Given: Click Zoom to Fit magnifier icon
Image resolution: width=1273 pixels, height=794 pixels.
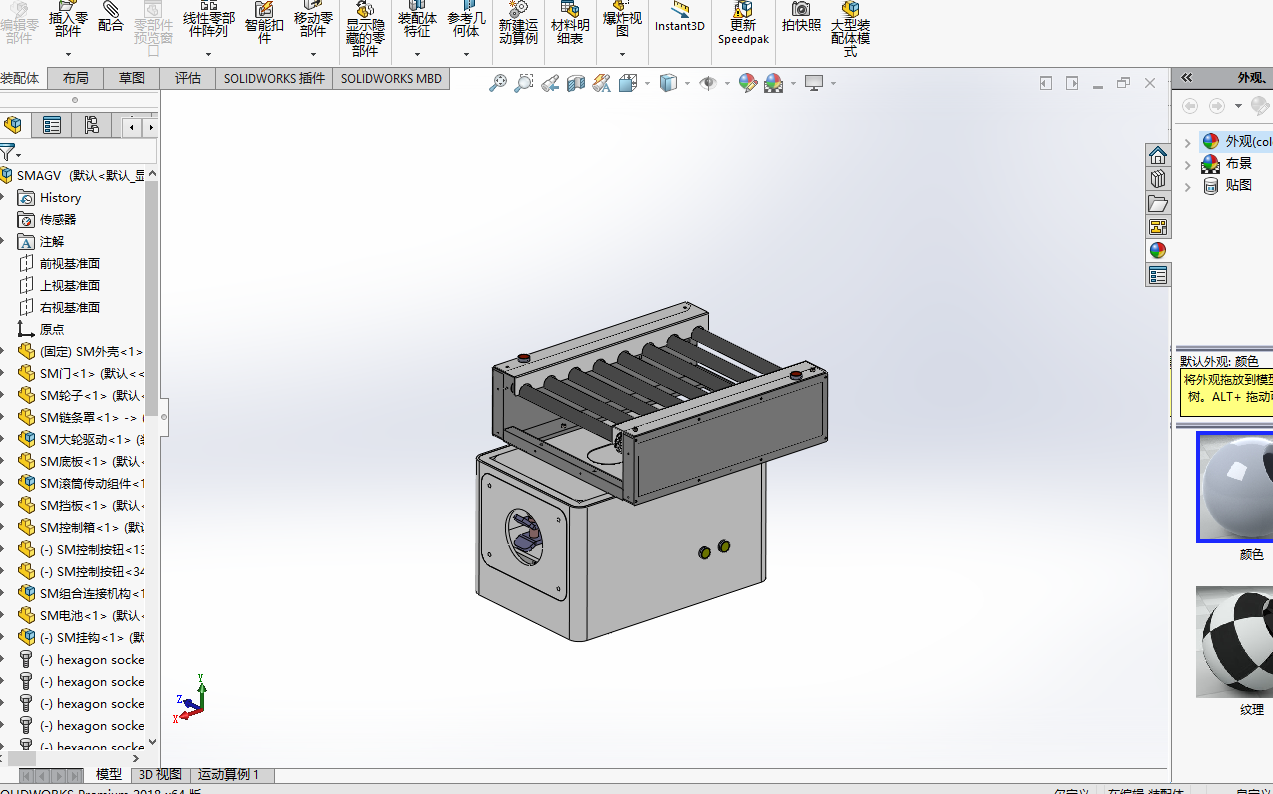Looking at the screenshot, I should pos(497,84).
